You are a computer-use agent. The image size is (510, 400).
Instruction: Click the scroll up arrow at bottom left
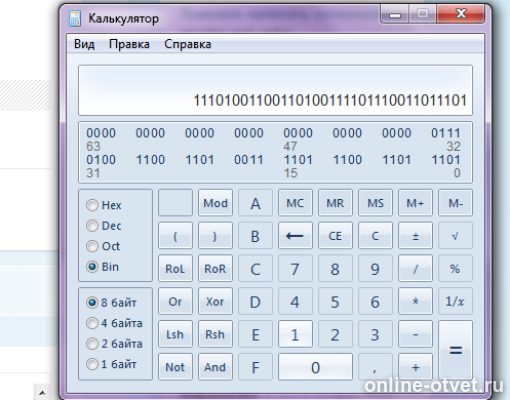(x=42, y=393)
